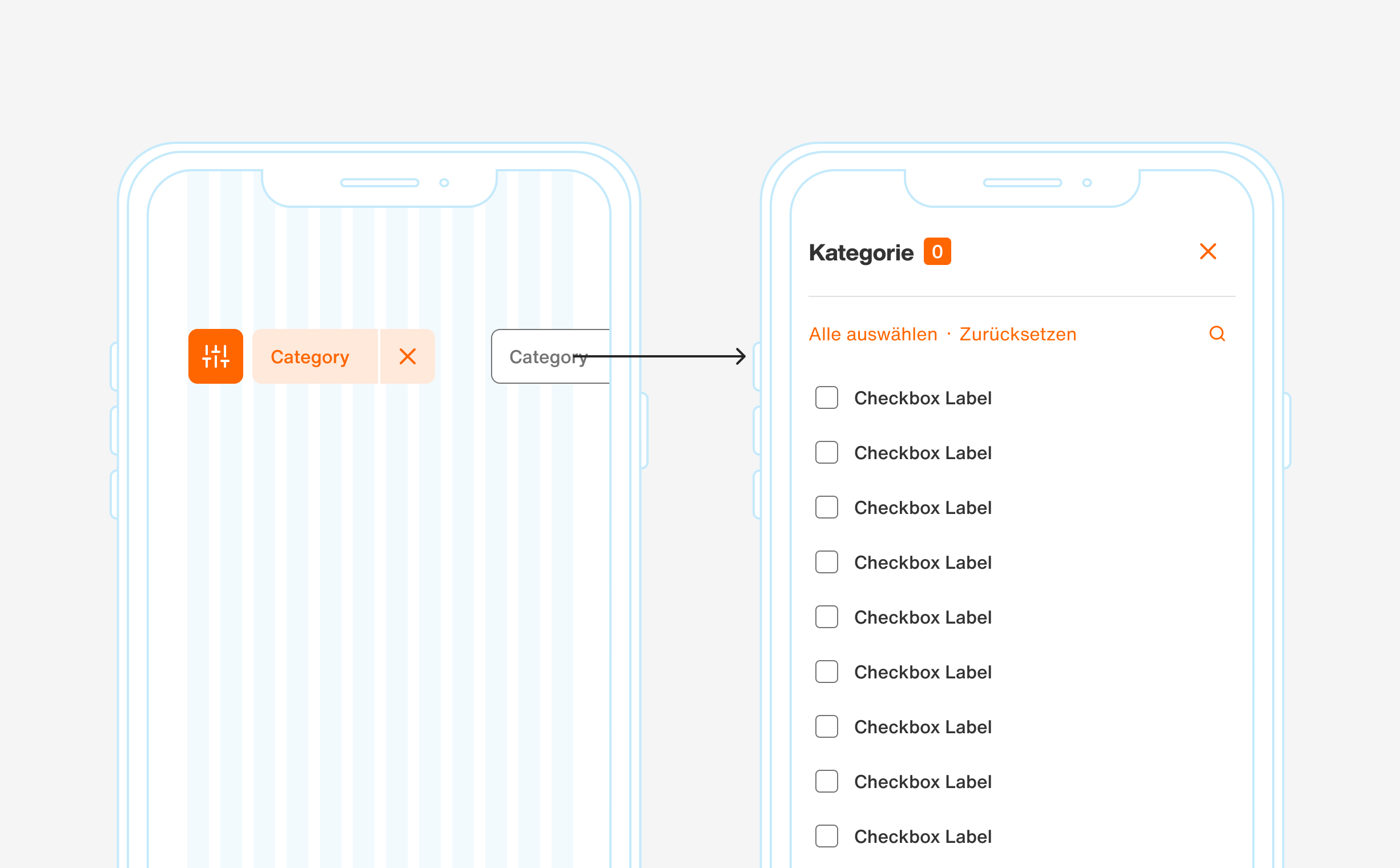Enable the third Checkbox Label entry
Screen dimensions: 1400x868
coord(826,508)
